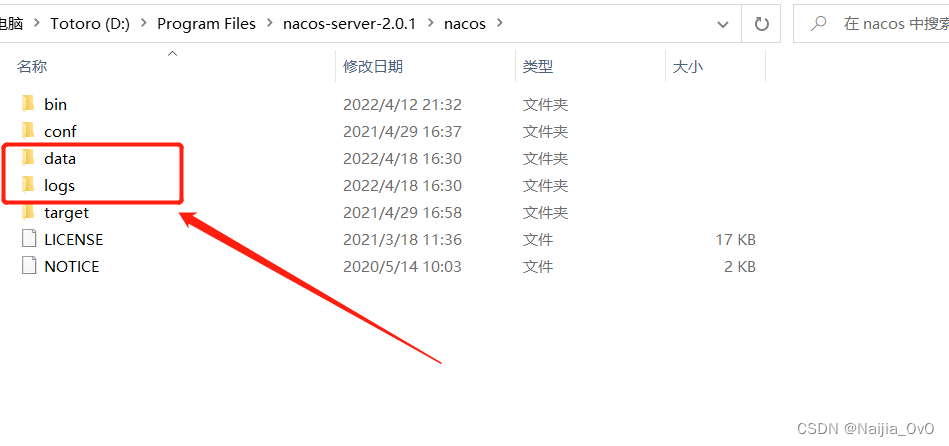Expand chevron before Totoro (D:)
The height and width of the screenshot is (446, 949).
37,24
